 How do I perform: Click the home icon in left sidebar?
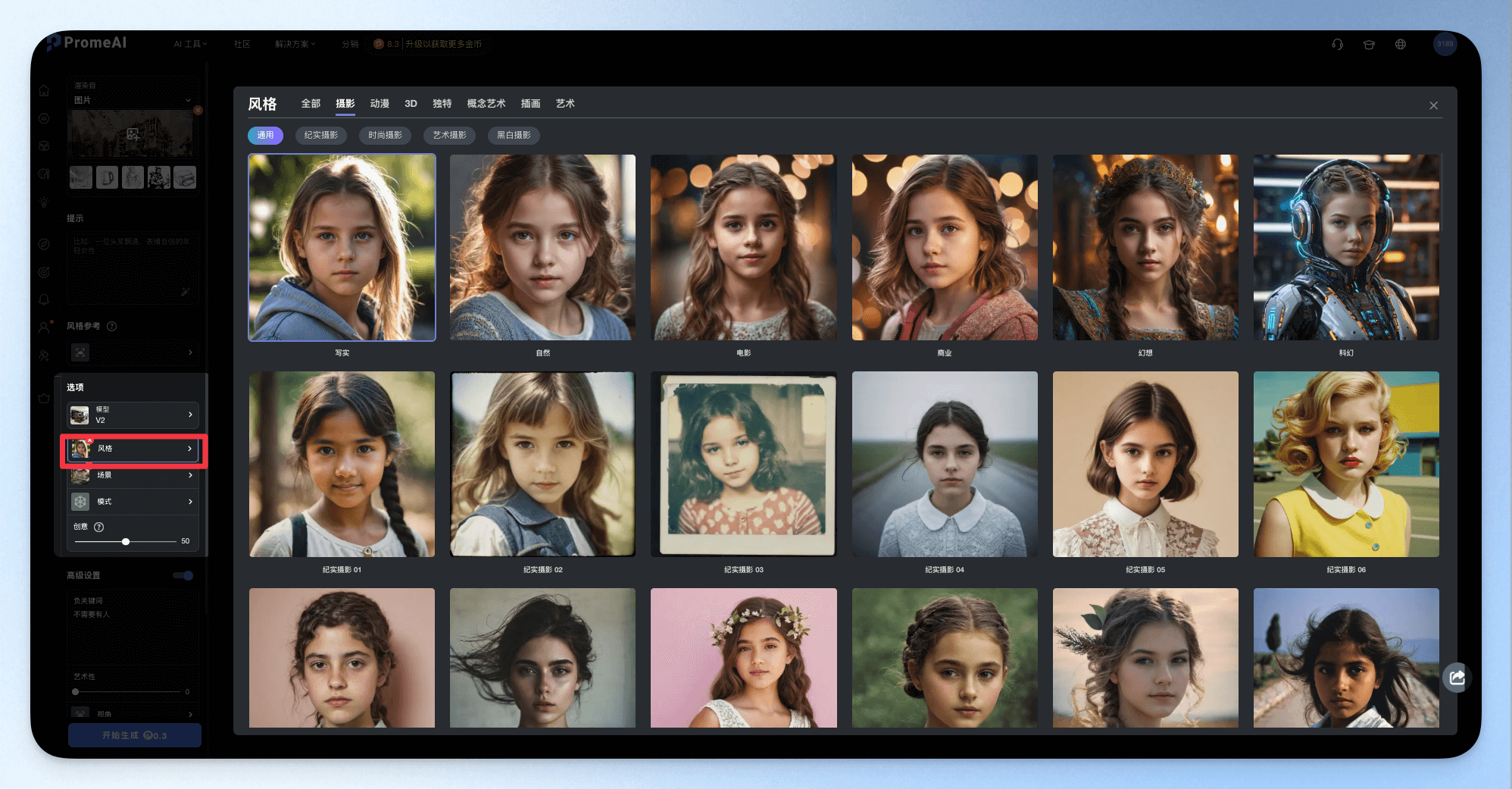(x=44, y=90)
